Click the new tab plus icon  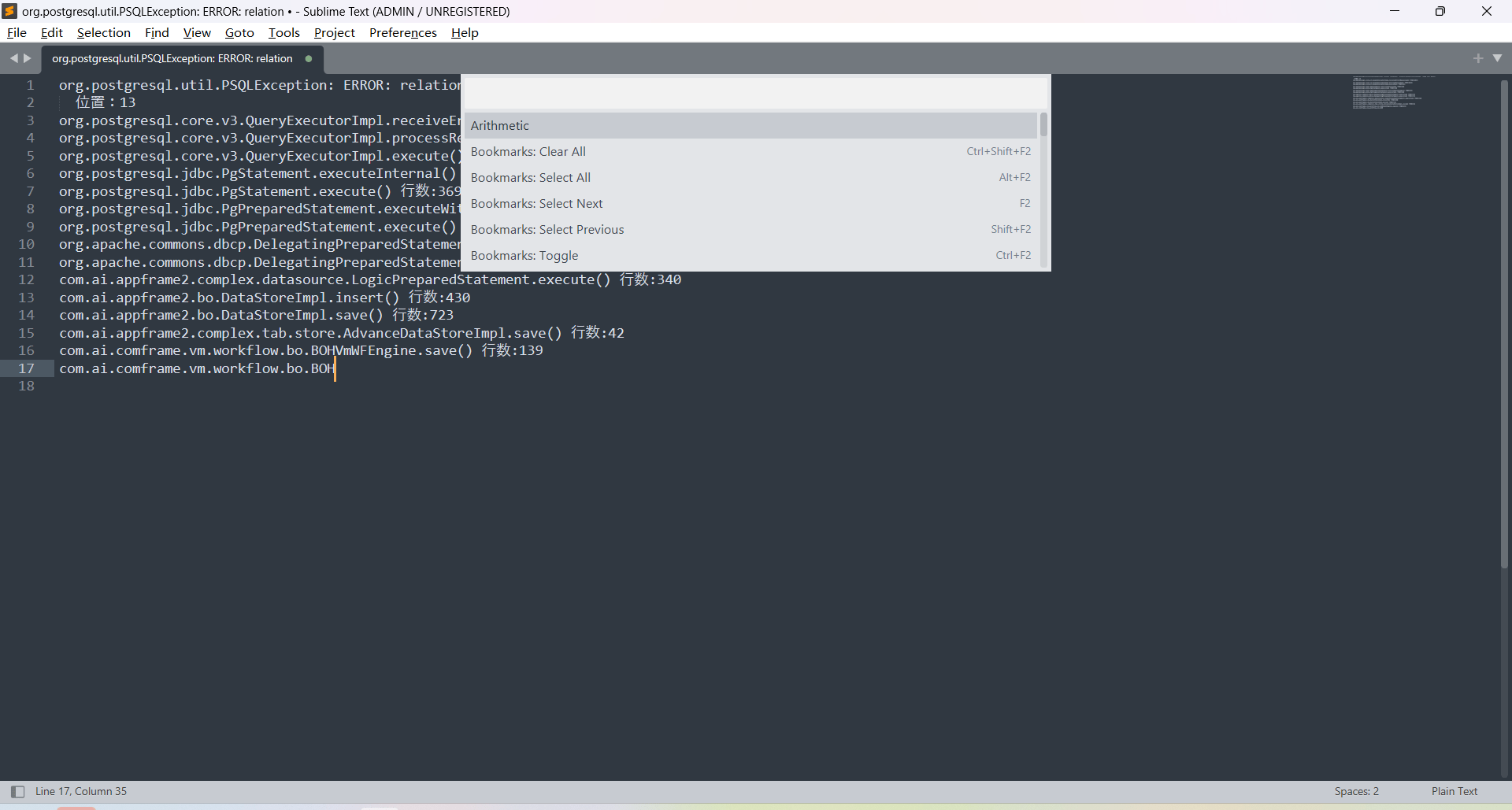click(1477, 58)
